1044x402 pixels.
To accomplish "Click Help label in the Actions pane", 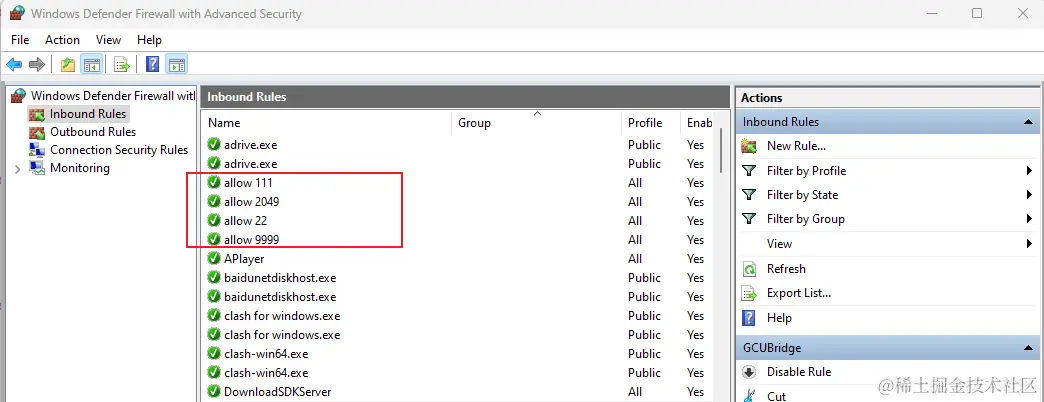I will click(779, 317).
